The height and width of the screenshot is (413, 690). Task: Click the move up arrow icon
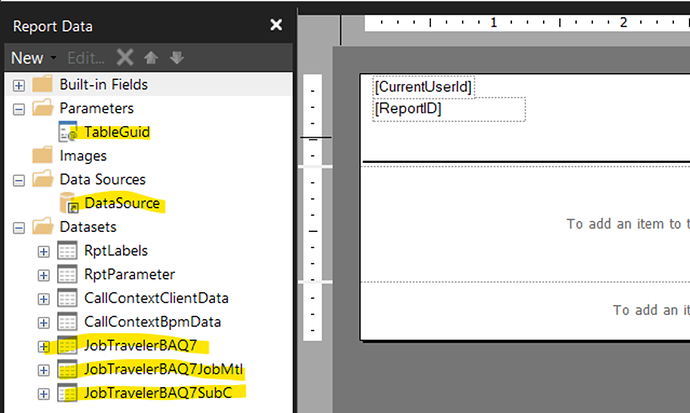pos(151,58)
